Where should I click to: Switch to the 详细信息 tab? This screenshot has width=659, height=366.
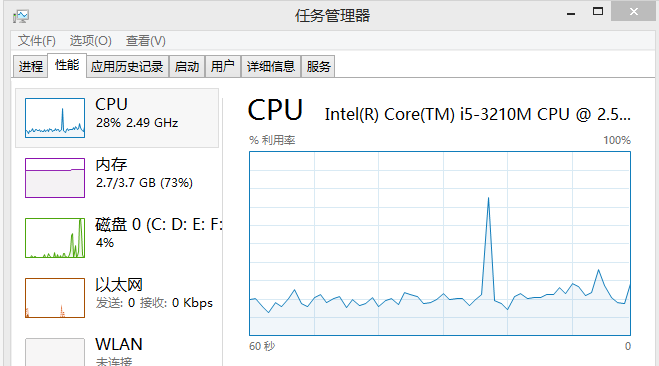271,66
